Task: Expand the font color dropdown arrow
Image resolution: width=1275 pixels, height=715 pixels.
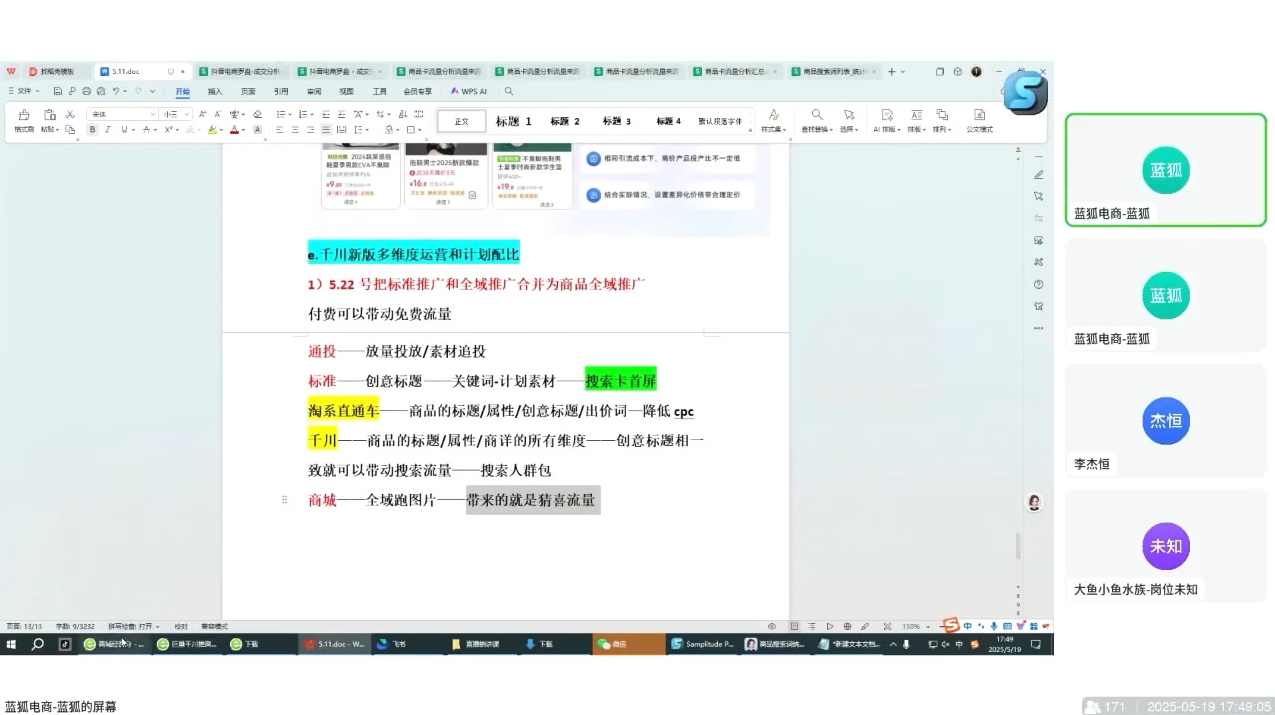Action: point(243,130)
